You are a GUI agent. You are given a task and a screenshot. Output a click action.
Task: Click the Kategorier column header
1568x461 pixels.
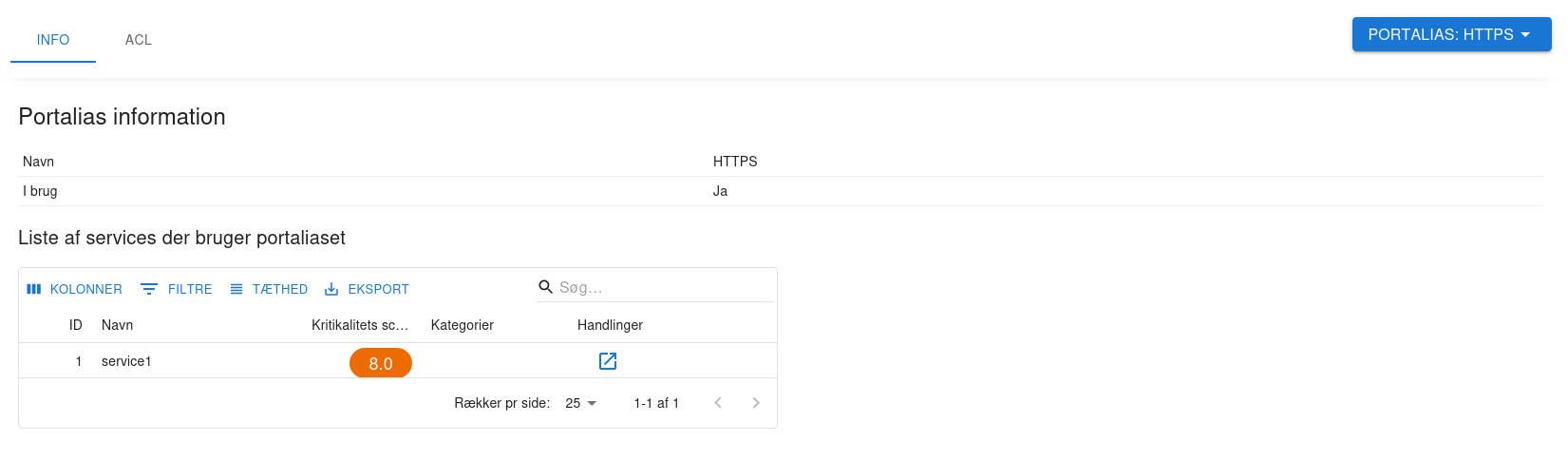[463, 325]
